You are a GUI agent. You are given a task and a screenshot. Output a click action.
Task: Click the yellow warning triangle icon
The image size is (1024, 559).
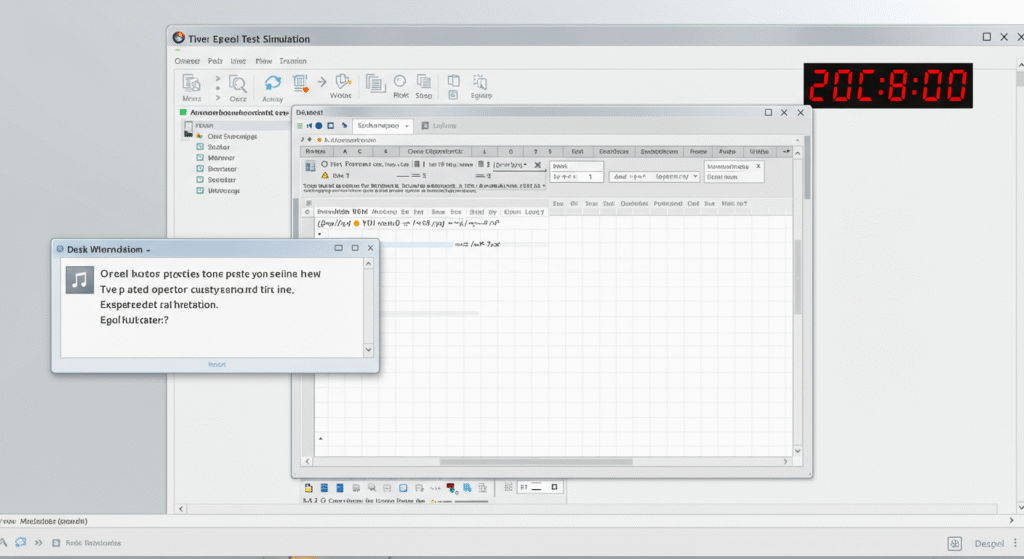324,175
